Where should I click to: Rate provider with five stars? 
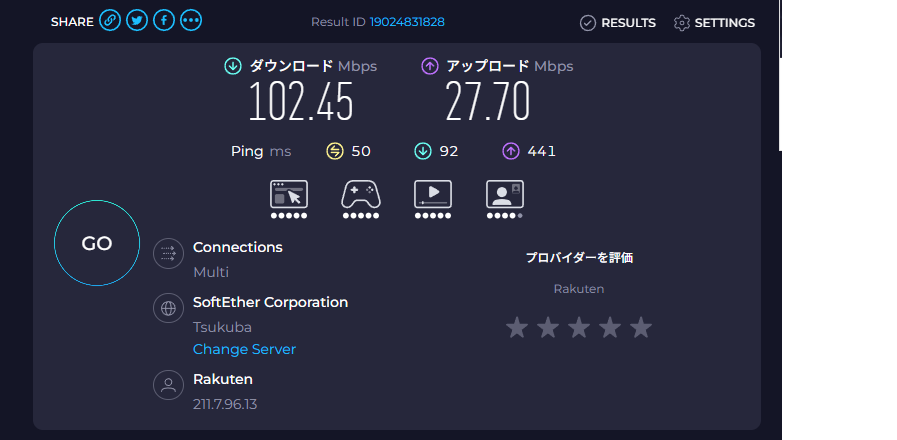tap(641, 327)
